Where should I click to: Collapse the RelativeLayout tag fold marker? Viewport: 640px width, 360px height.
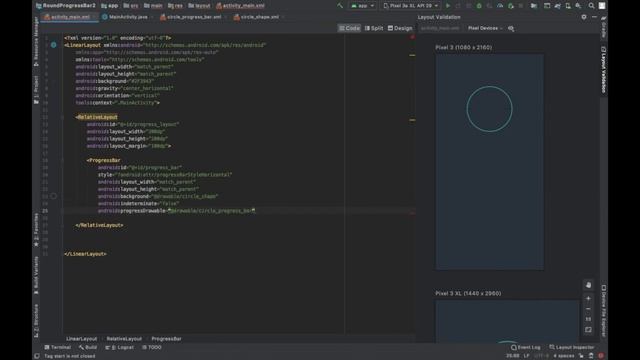[x=62, y=117]
